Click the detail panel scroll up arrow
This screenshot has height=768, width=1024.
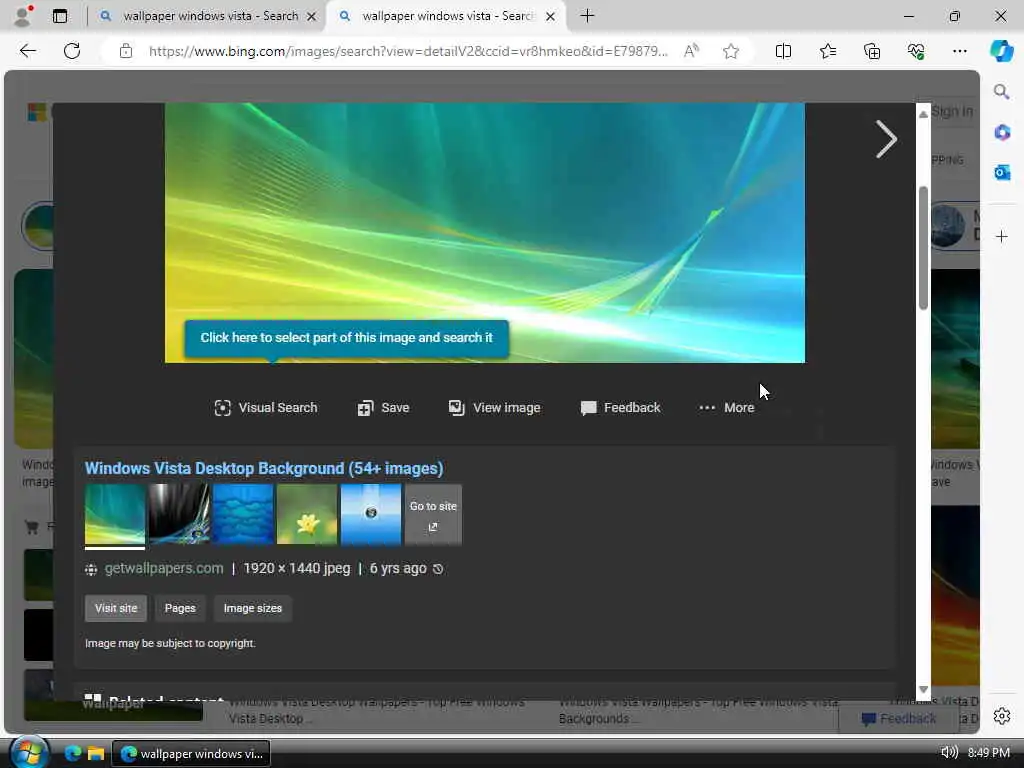point(923,114)
